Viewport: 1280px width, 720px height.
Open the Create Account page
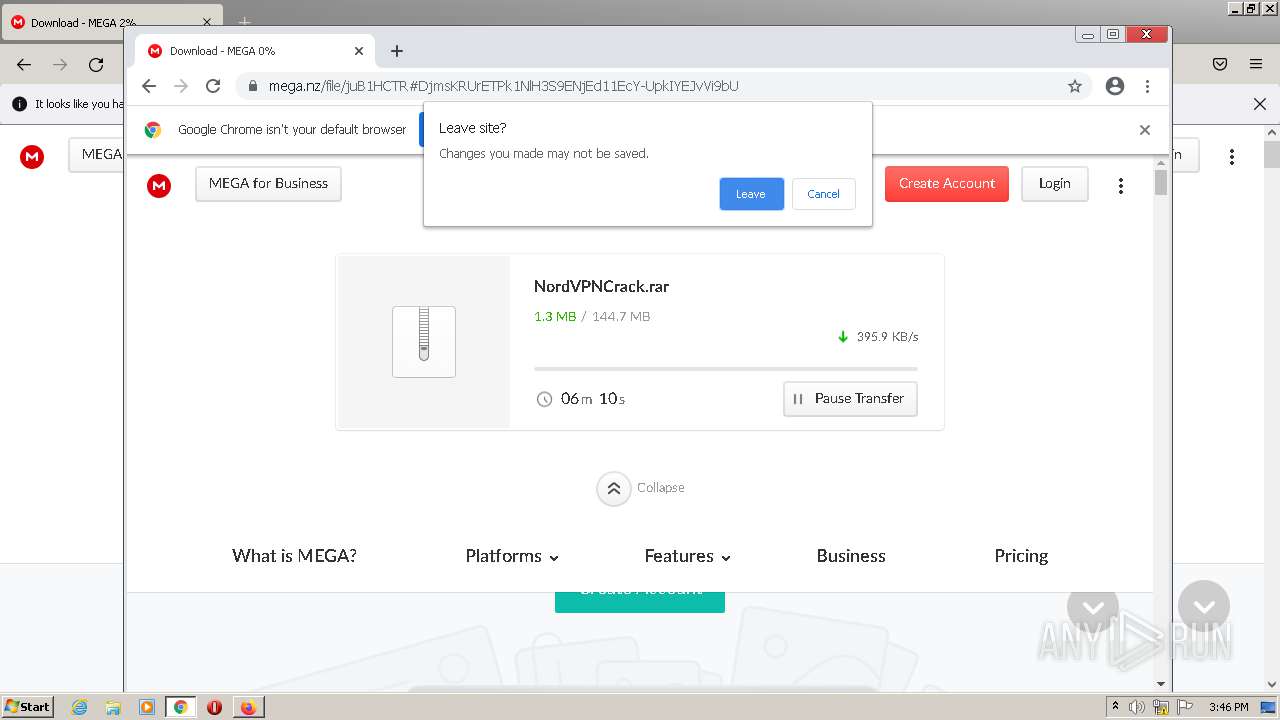(946, 183)
